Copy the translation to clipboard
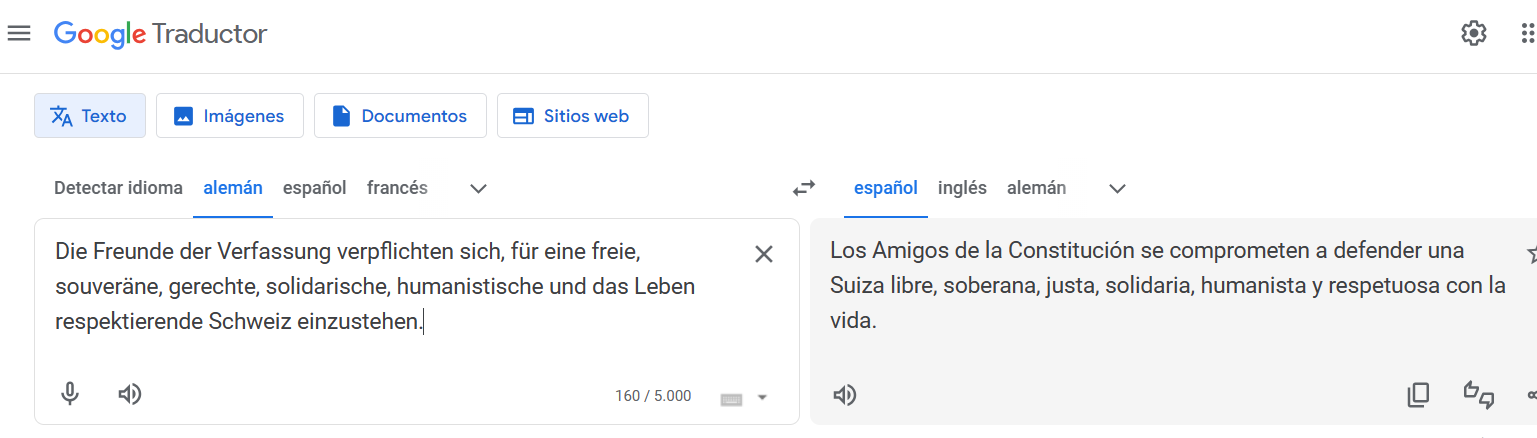Image resolution: width=1537 pixels, height=438 pixels. (x=1418, y=395)
